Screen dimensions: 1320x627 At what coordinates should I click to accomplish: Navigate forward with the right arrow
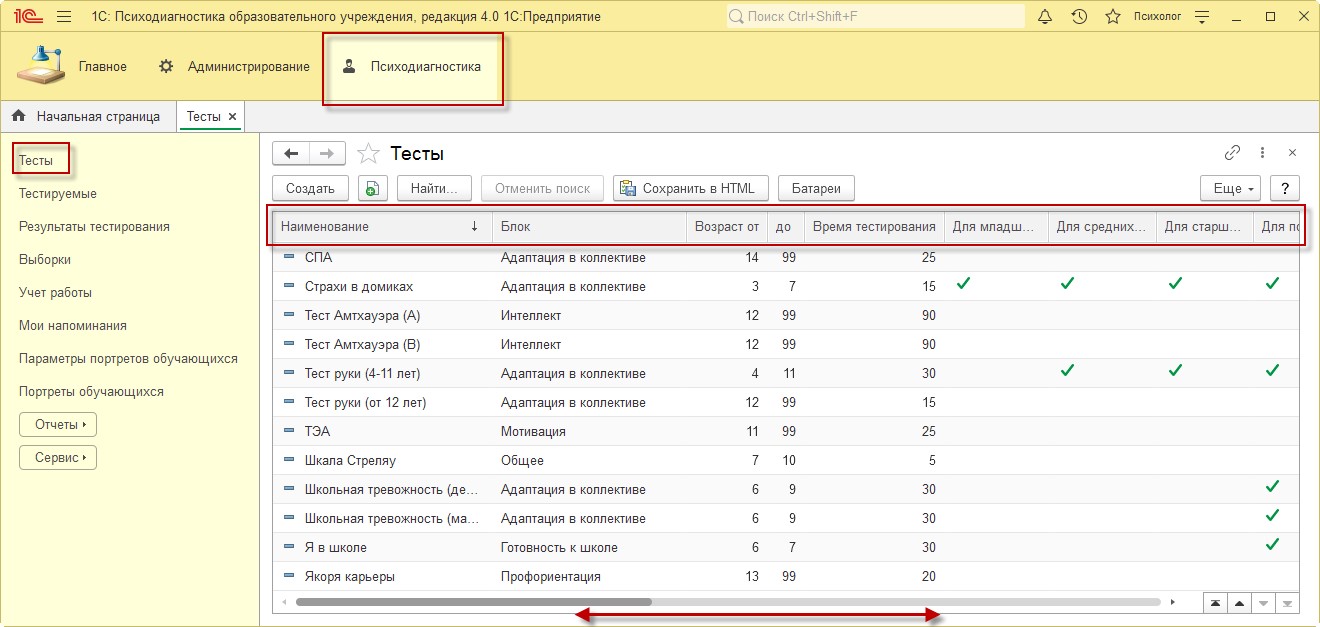pos(327,153)
